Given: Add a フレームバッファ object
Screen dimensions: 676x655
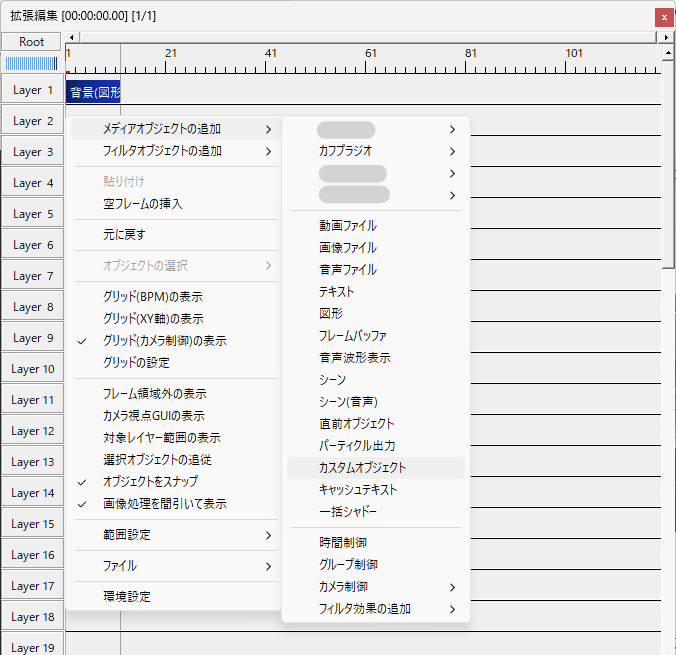Looking at the screenshot, I should point(376,335).
